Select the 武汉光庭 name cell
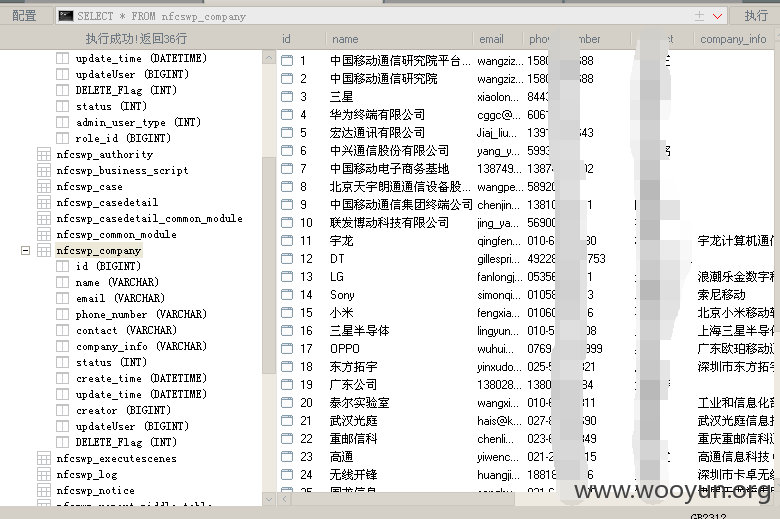Screen dimensions: 780x519 [x=354, y=421]
